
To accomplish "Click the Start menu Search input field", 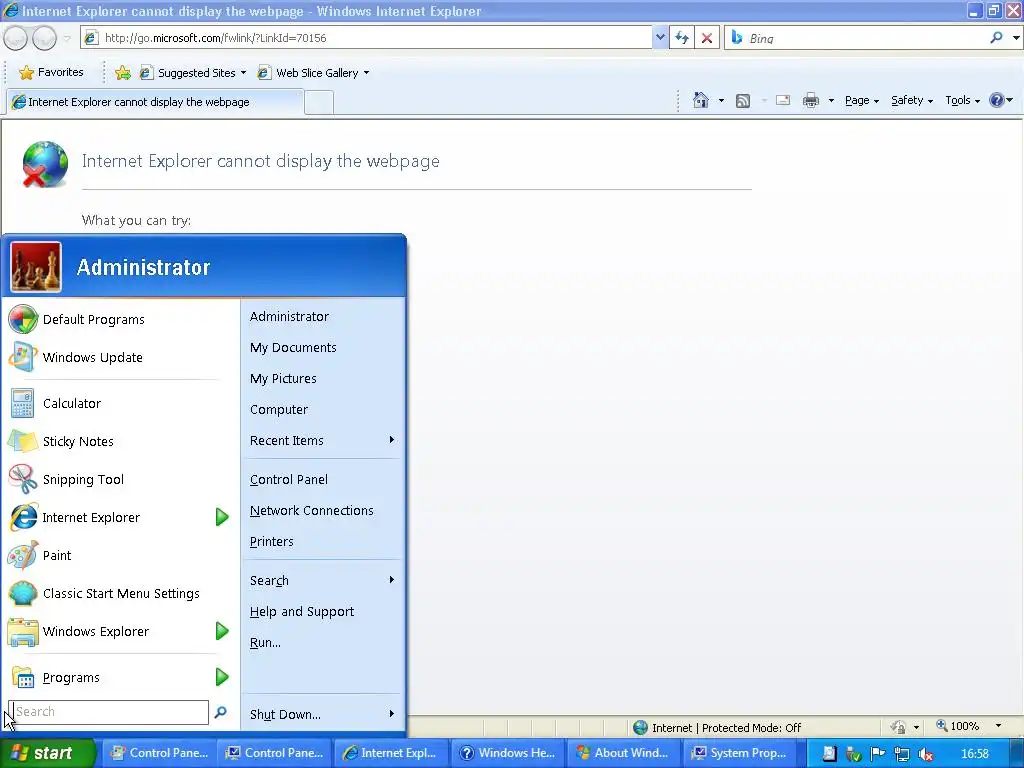I will (108, 712).
